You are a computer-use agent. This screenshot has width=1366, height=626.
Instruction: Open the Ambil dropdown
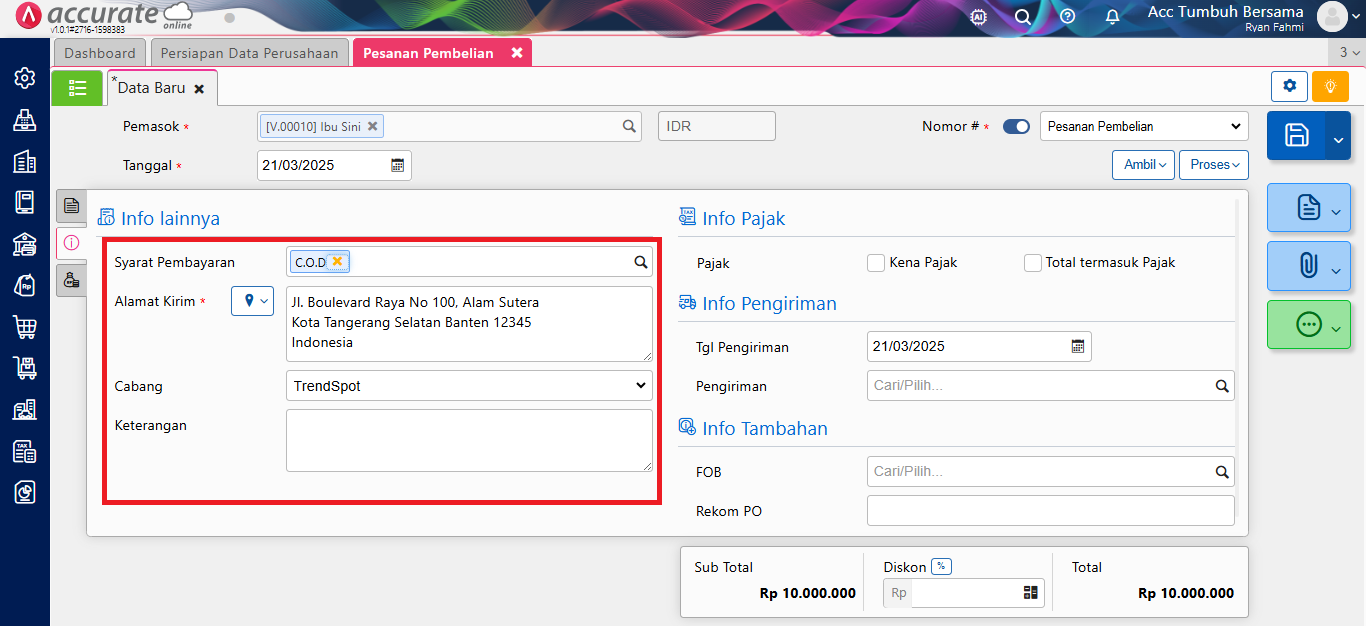(x=1144, y=165)
